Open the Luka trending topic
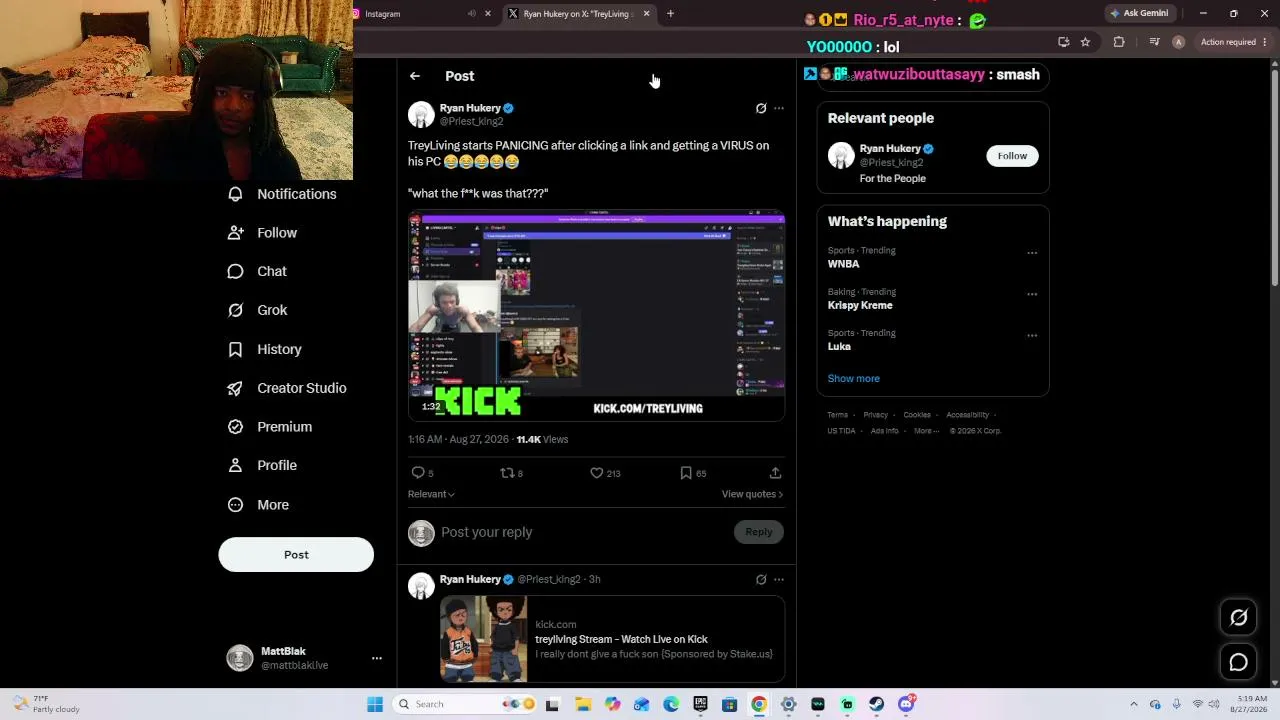Screen dimensions: 1280x720 point(839,346)
